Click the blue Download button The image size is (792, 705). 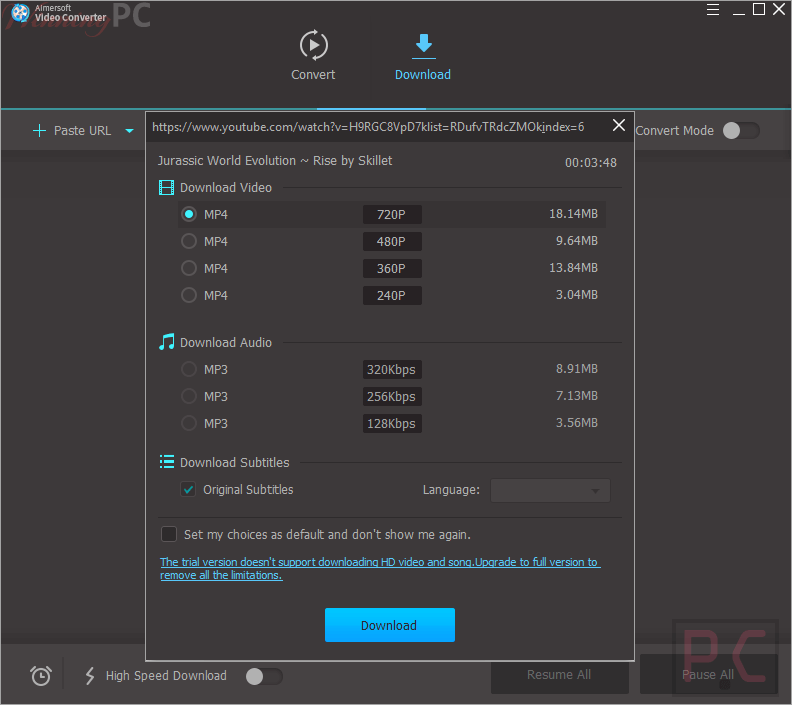pos(389,625)
